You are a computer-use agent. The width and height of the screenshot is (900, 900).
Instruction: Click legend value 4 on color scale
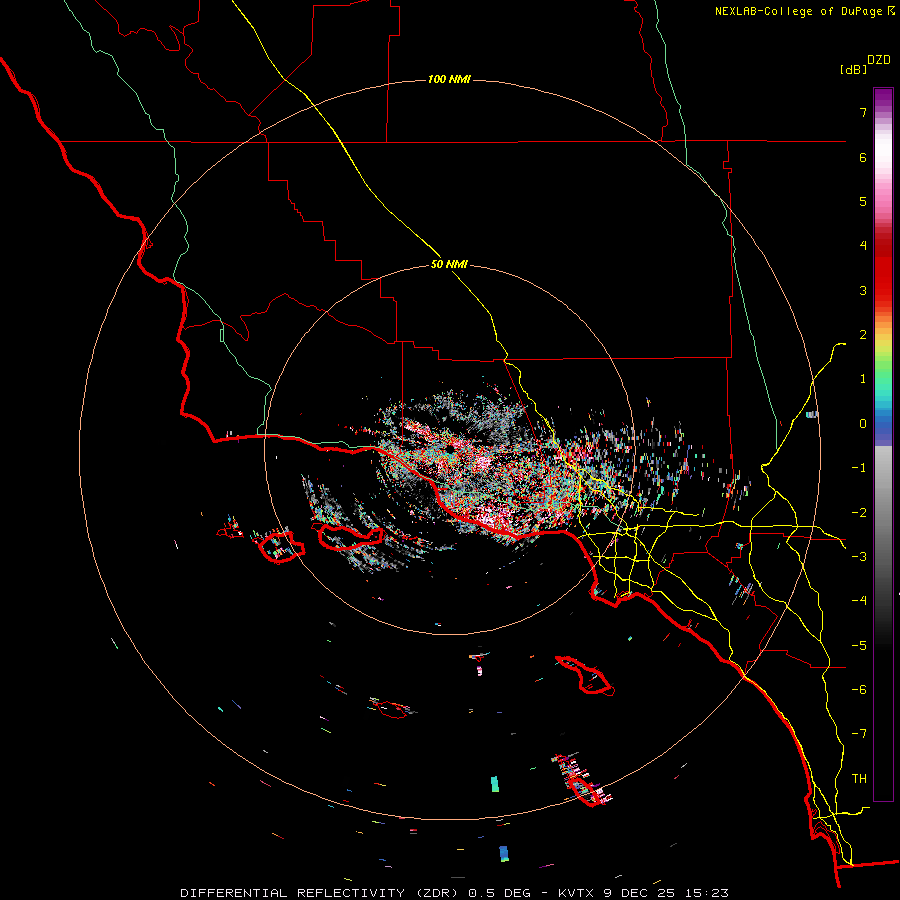click(863, 246)
